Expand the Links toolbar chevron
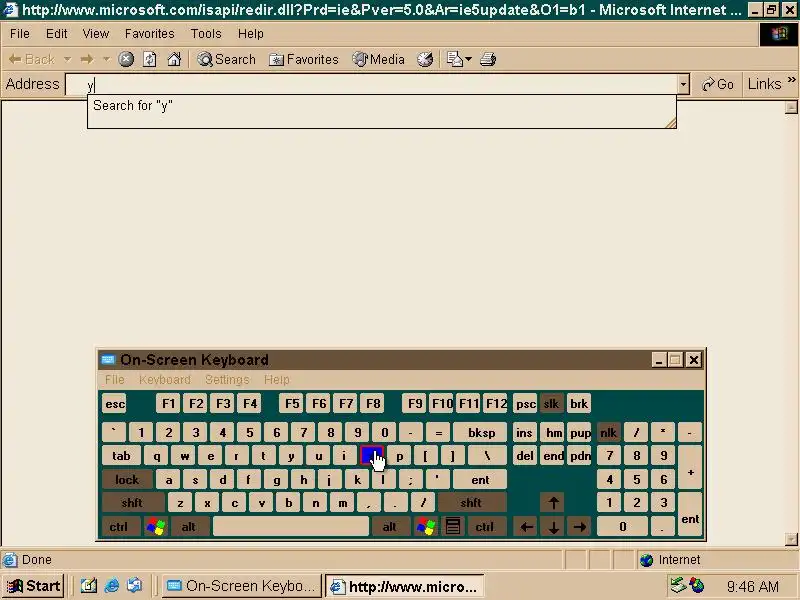The width and height of the screenshot is (800, 600). click(791, 80)
